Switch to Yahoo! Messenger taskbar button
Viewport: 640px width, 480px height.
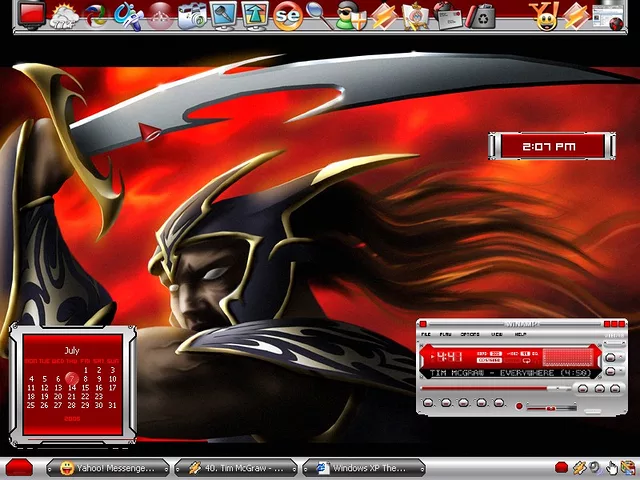point(108,468)
